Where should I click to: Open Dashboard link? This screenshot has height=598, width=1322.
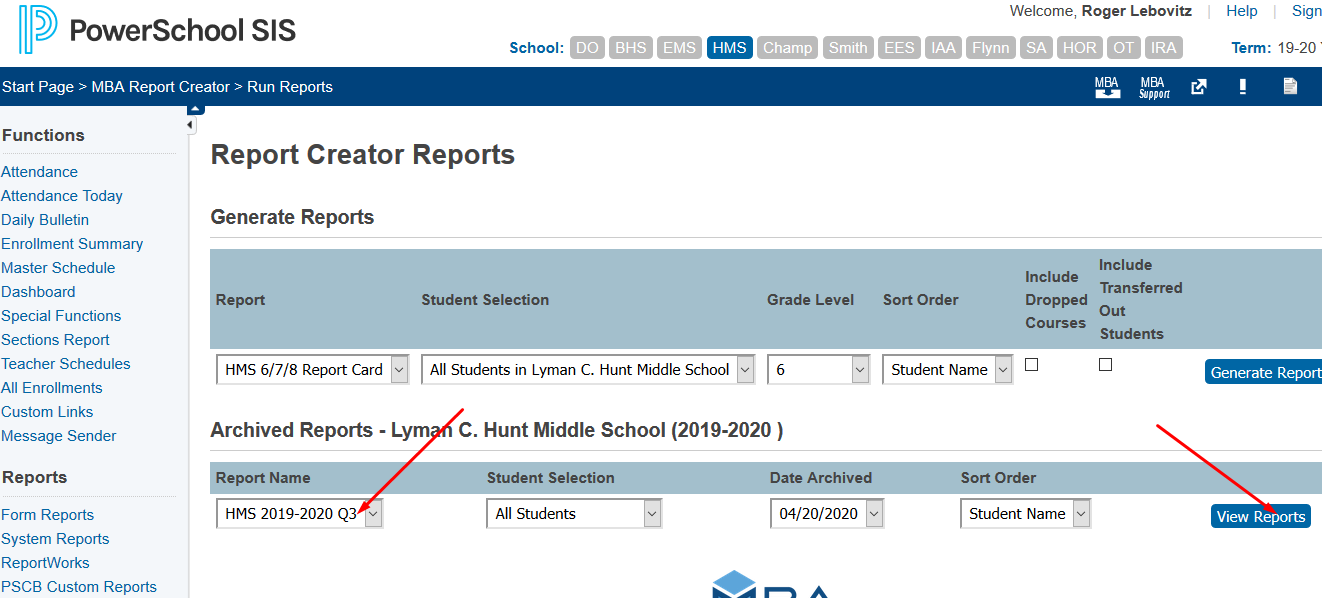point(38,292)
